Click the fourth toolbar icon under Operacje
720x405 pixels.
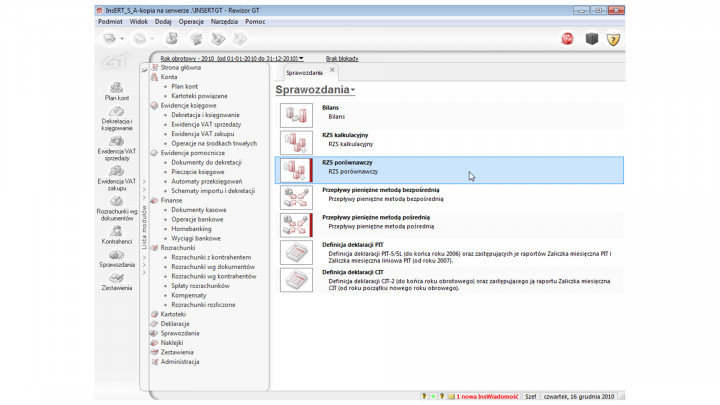pos(197,39)
